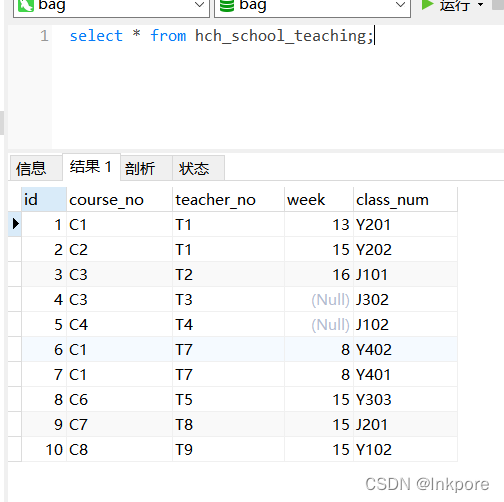Select teacher_no cell T8
Screen dimensions: 504x502
228,424
